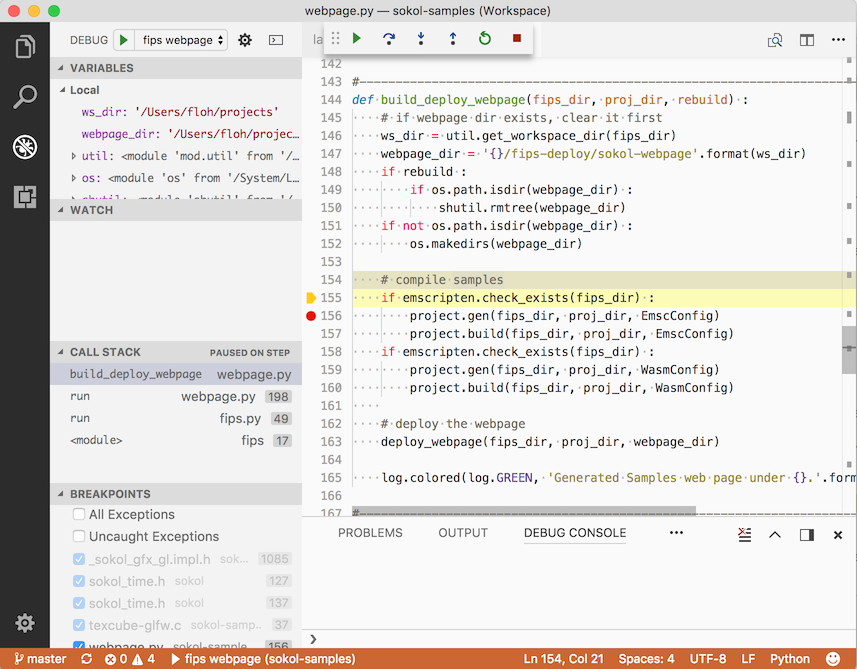
Task: Go to line via Ln 154, Col 21
Action: tap(563, 659)
